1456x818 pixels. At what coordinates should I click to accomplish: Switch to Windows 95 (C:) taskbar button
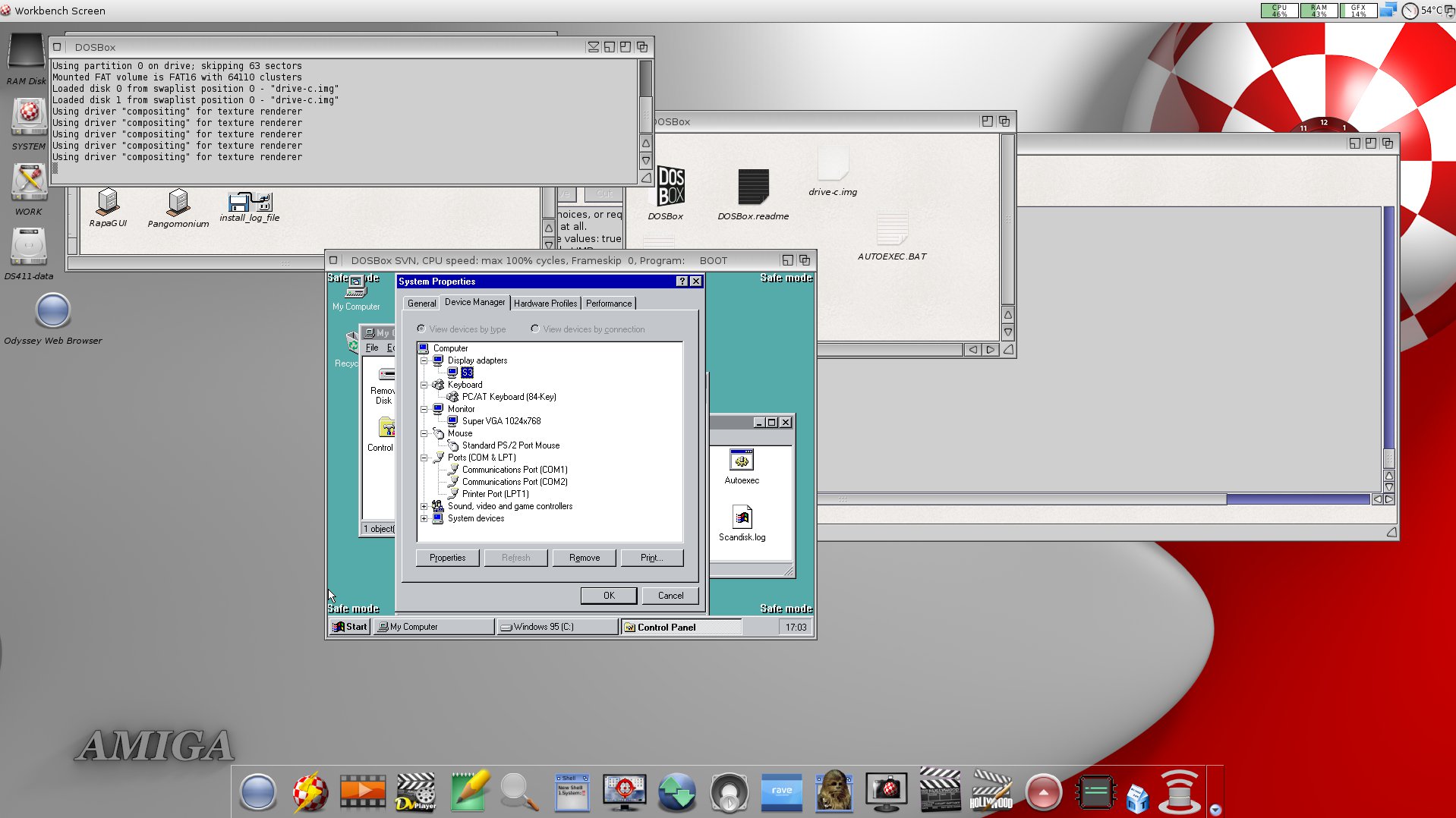[x=557, y=627]
